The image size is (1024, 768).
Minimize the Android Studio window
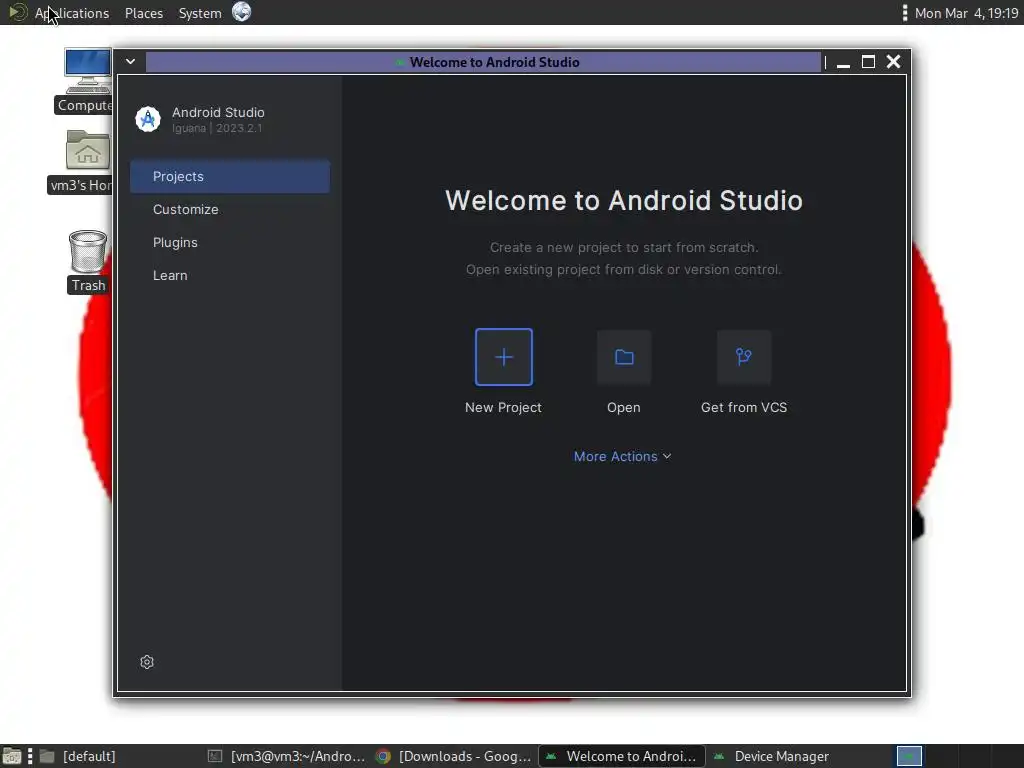point(843,63)
